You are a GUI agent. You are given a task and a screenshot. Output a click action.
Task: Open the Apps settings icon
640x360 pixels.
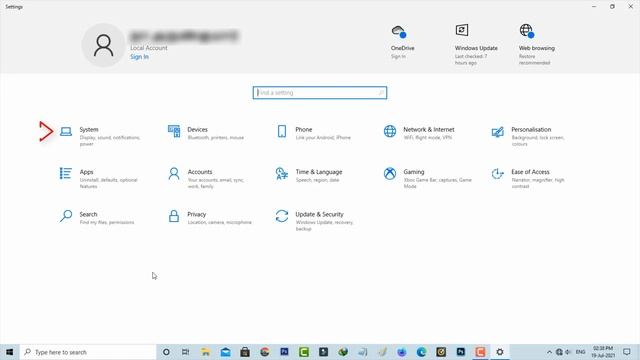(66, 173)
